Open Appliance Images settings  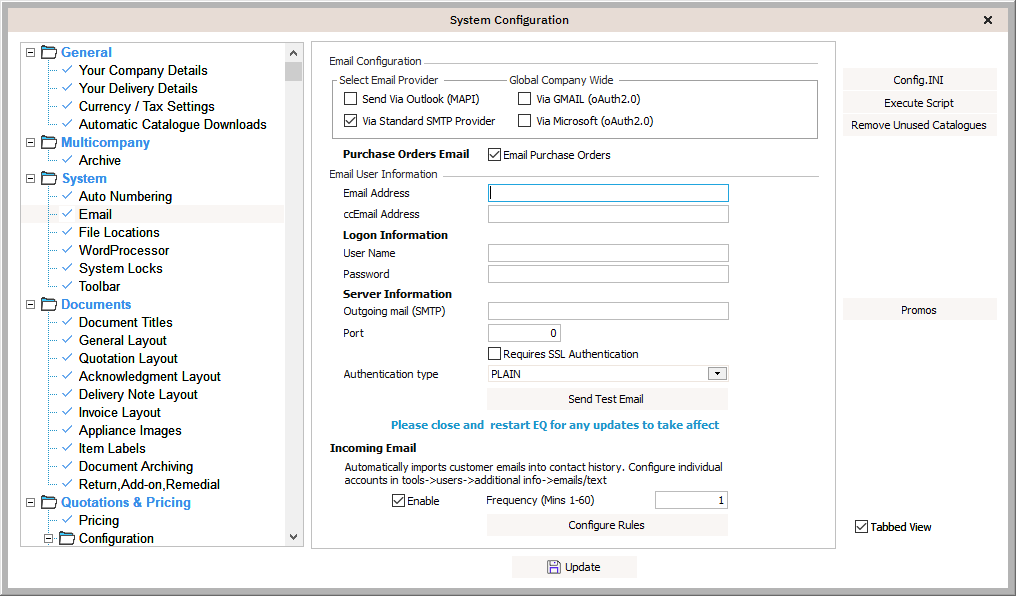click(130, 430)
